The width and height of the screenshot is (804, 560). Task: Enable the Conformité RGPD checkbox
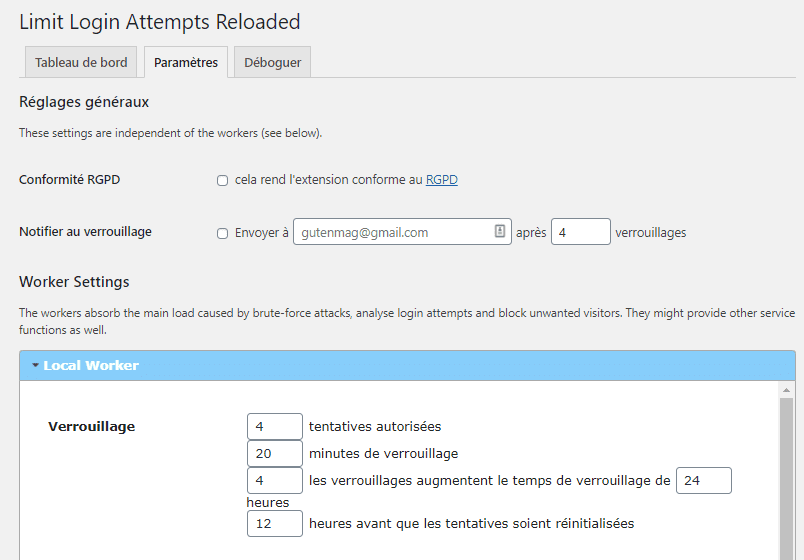coord(223,181)
